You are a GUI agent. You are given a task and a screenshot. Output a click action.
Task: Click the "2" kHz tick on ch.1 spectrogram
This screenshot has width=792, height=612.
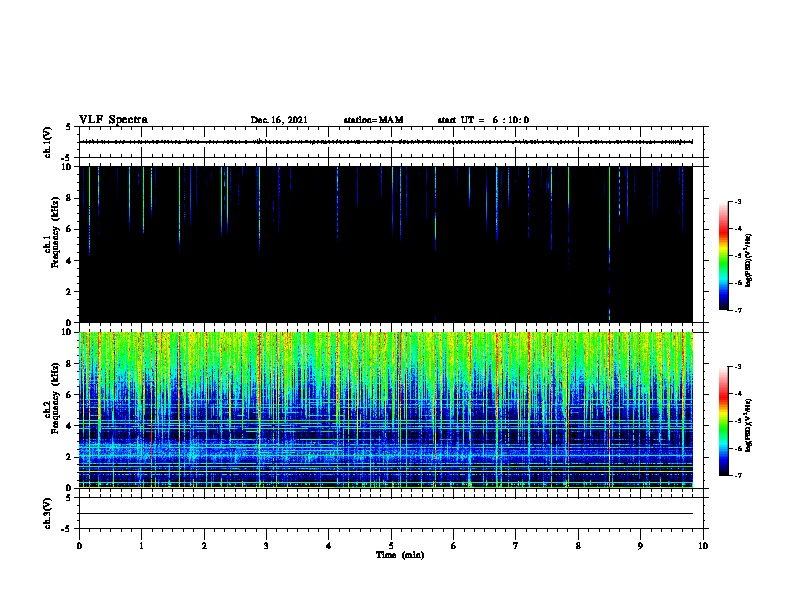click(x=69, y=292)
